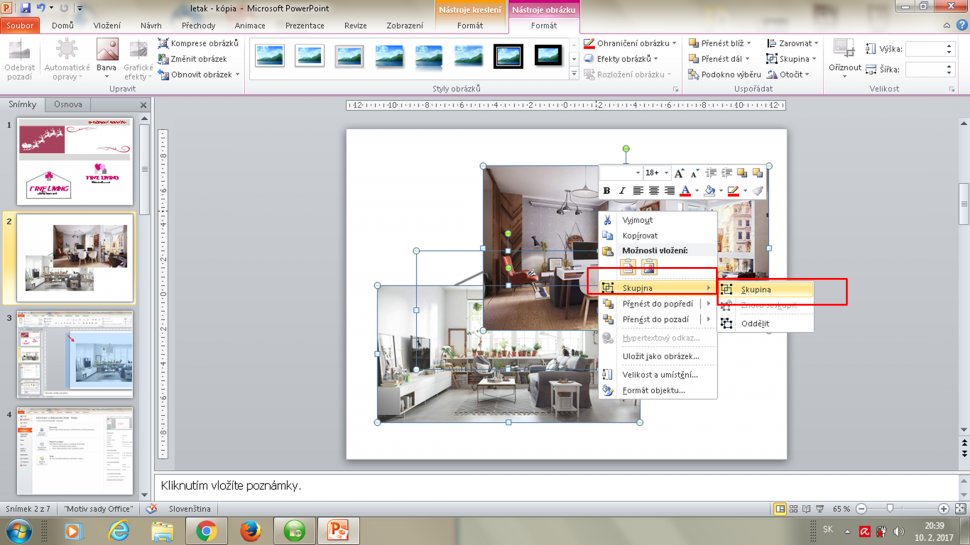Click Odebrat pozadí (remove background) icon

coord(19,59)
